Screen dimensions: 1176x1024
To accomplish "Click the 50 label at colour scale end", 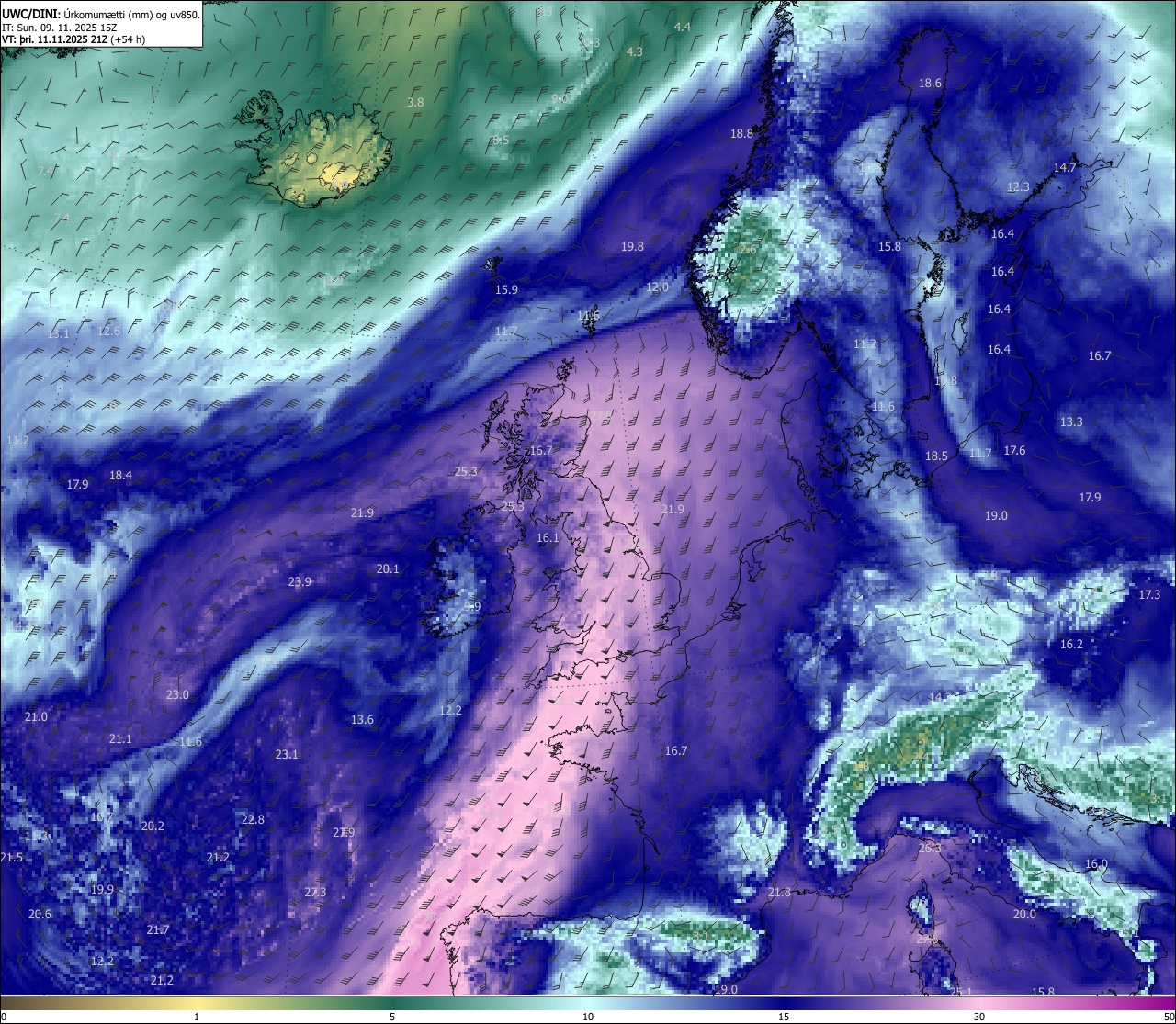I will pyautogui.click(x=1168, y=1017).
